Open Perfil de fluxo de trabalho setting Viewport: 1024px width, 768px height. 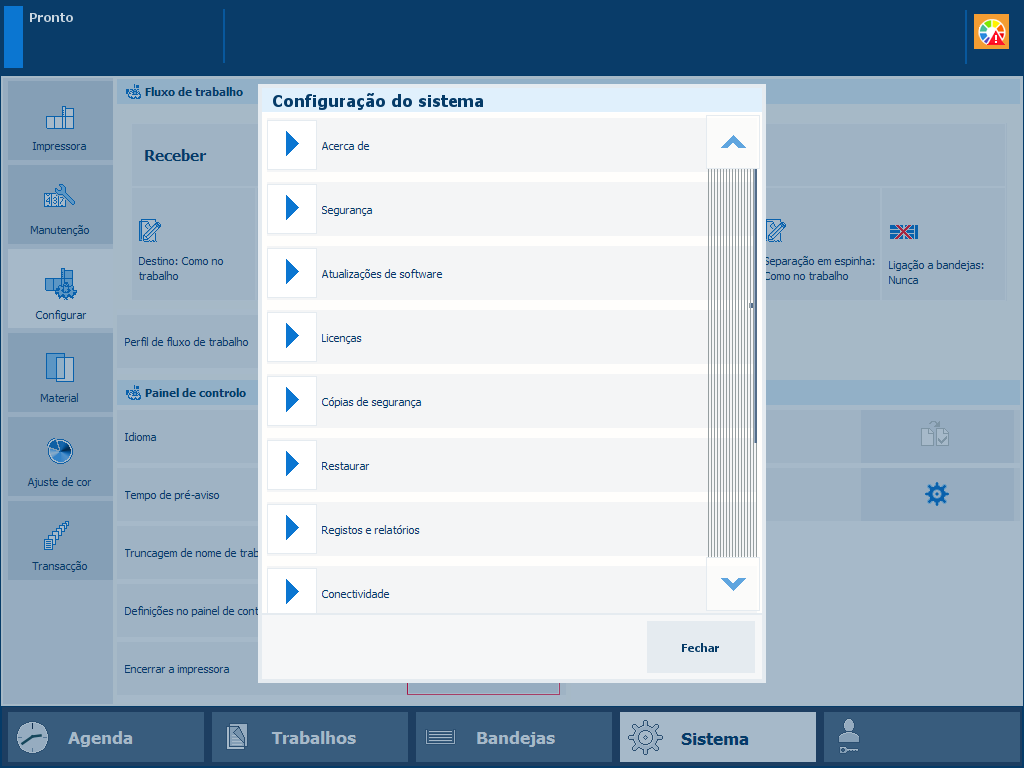(187, 342)
